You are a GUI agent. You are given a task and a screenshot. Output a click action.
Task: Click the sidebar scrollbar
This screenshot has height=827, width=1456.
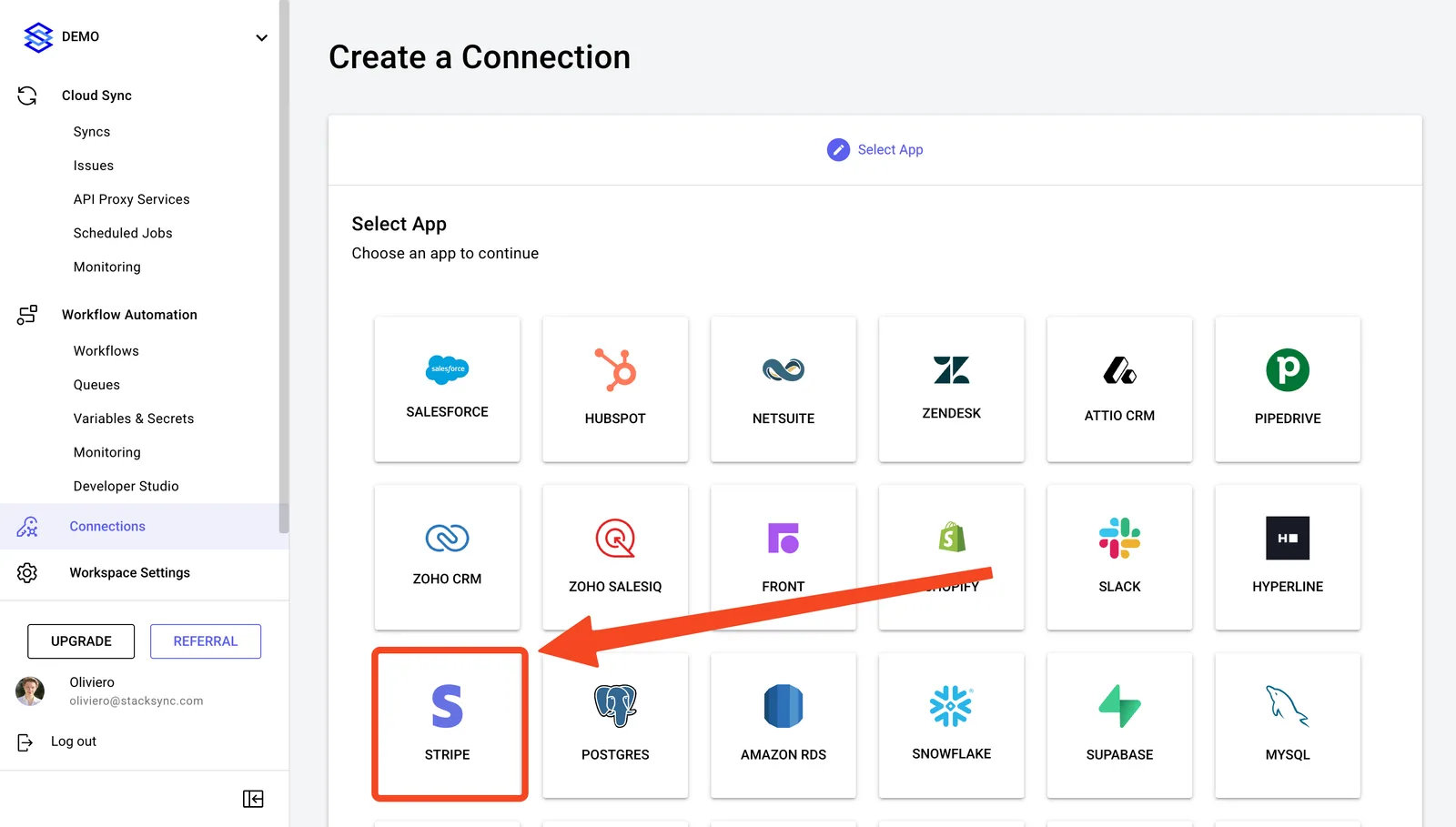[x=284, y=266]
